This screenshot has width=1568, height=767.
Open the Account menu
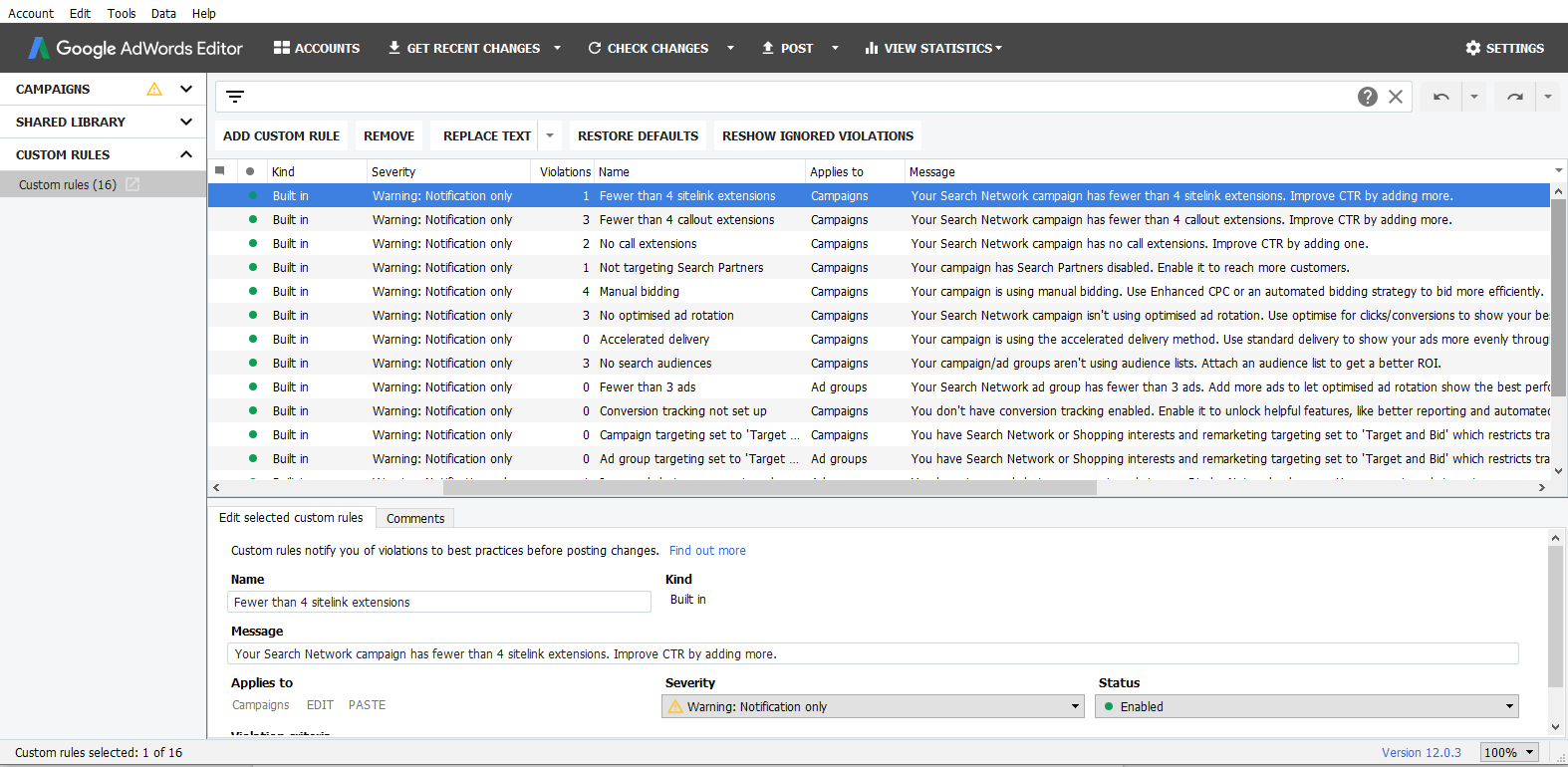tap(31, 13)
